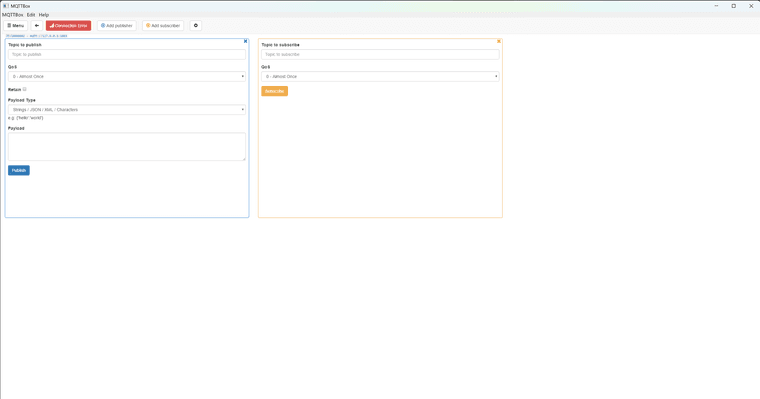
Task: Click the blue Publish button
Action: (19, 170)
